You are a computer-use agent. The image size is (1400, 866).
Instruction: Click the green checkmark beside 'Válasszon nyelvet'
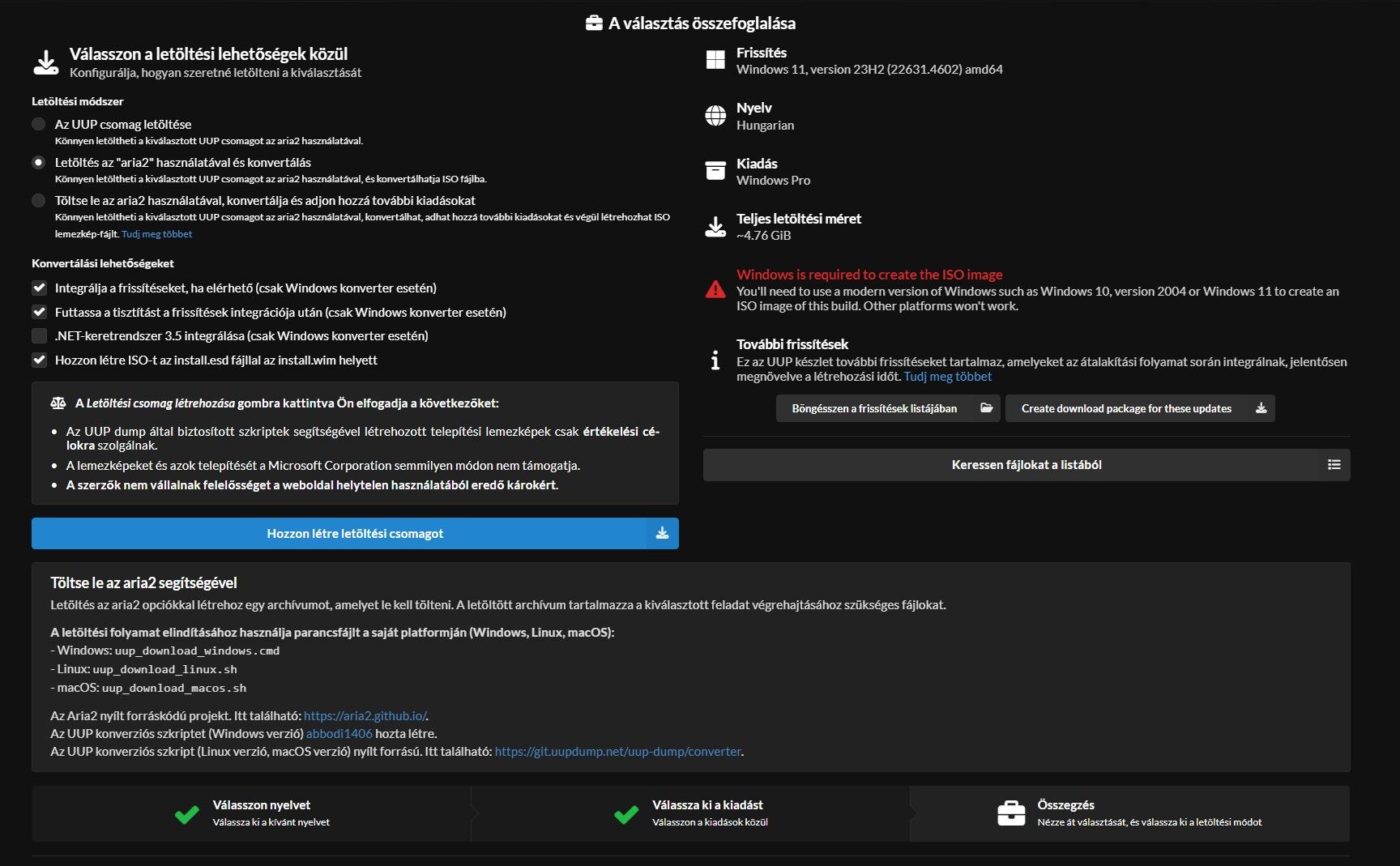pyautogui.click(x=187, y=814)
